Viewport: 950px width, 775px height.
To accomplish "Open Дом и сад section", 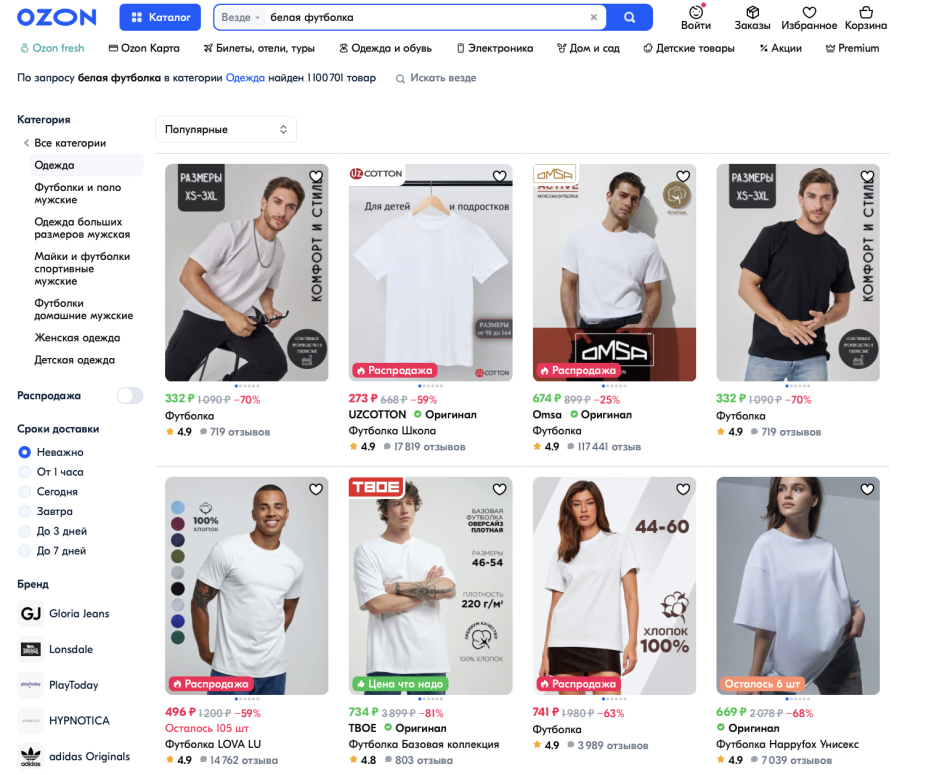I will [588, 48].
